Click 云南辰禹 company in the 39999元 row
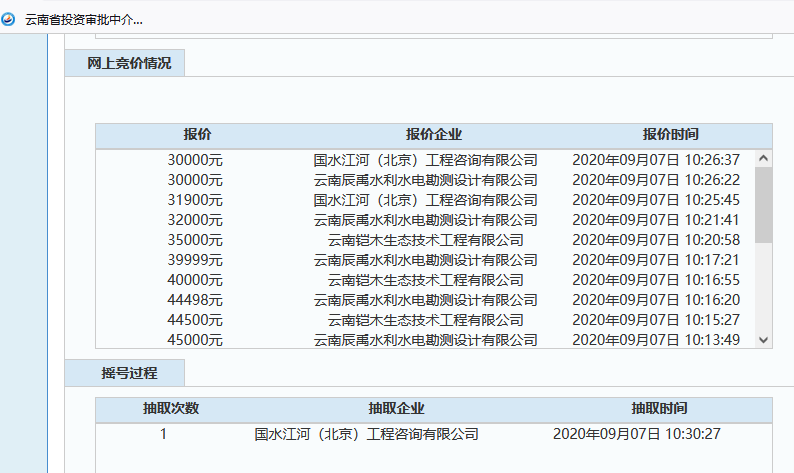The image size is (794, 473). [x=425, y=260]
